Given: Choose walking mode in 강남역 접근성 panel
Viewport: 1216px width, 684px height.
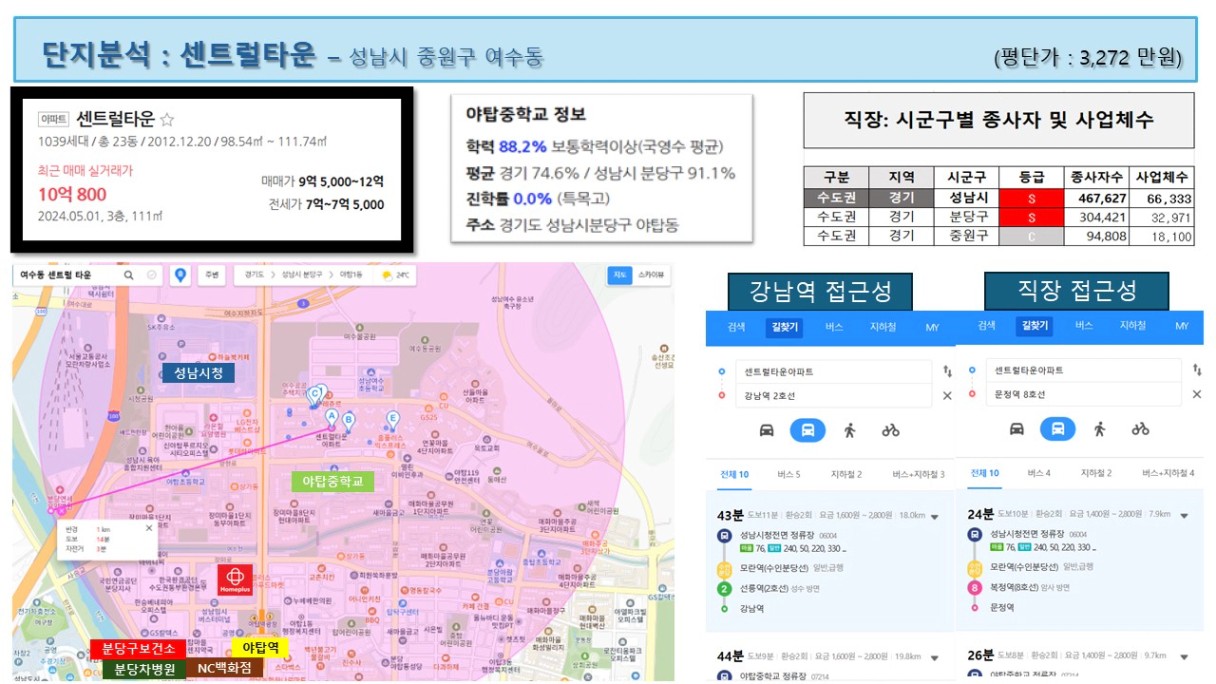Looking at the screenshot, I should (x=850, y=430).
